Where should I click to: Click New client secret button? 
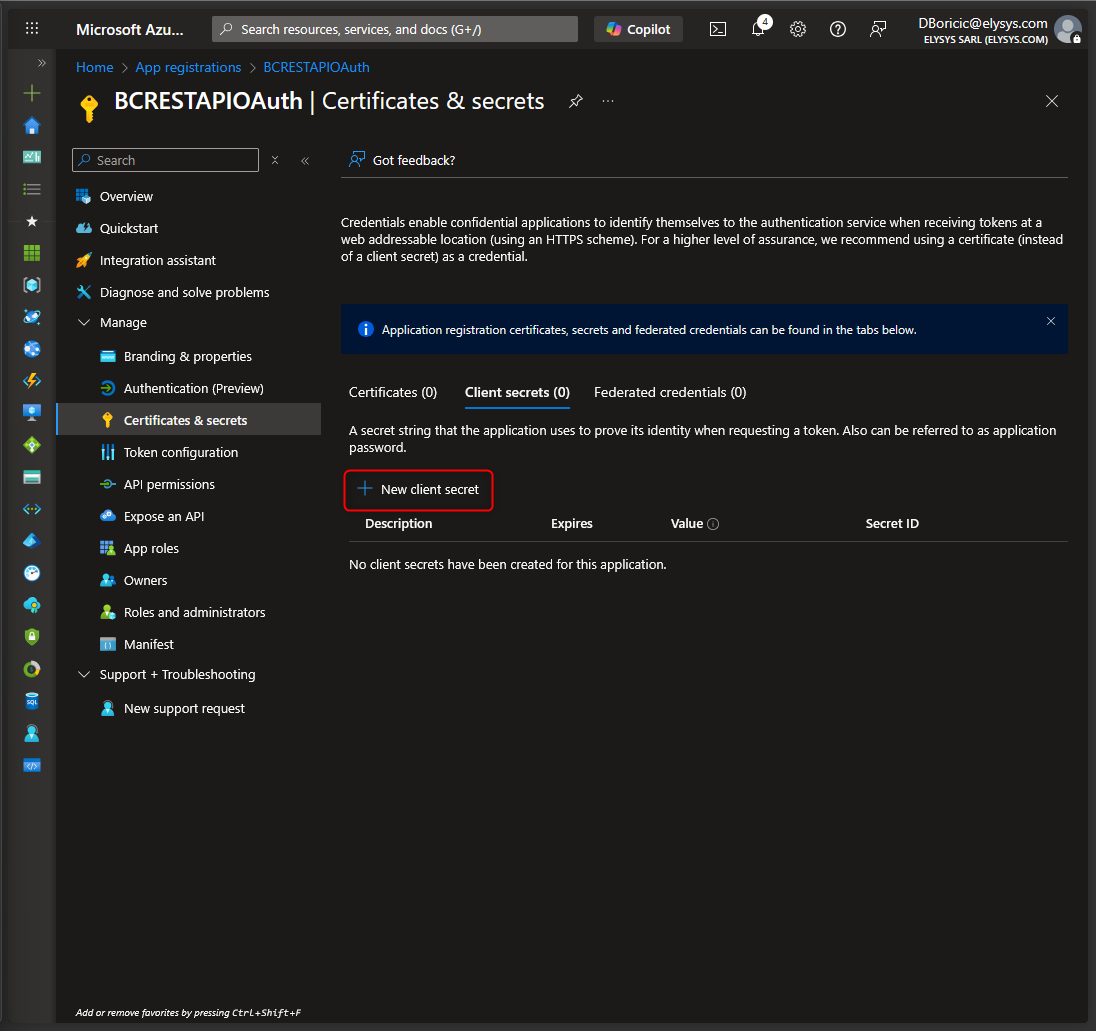tap(419, 490)
